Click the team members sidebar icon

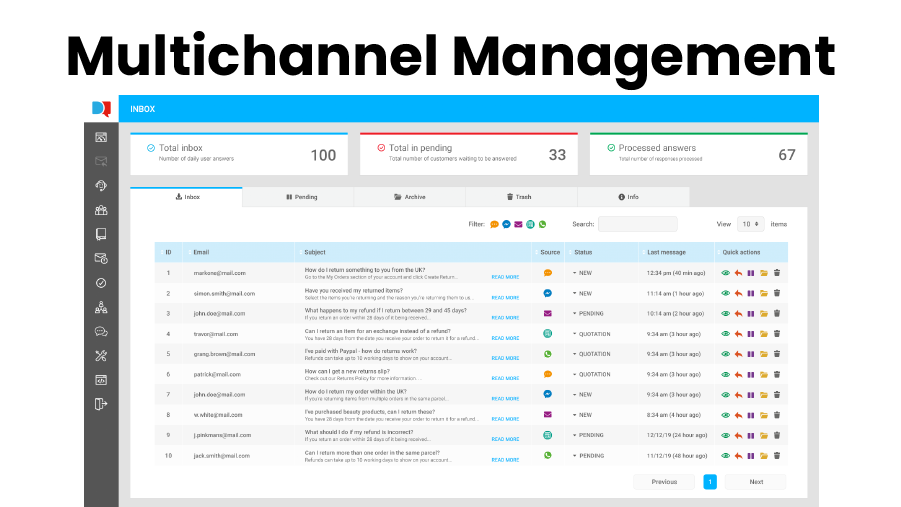coord(101,210)
